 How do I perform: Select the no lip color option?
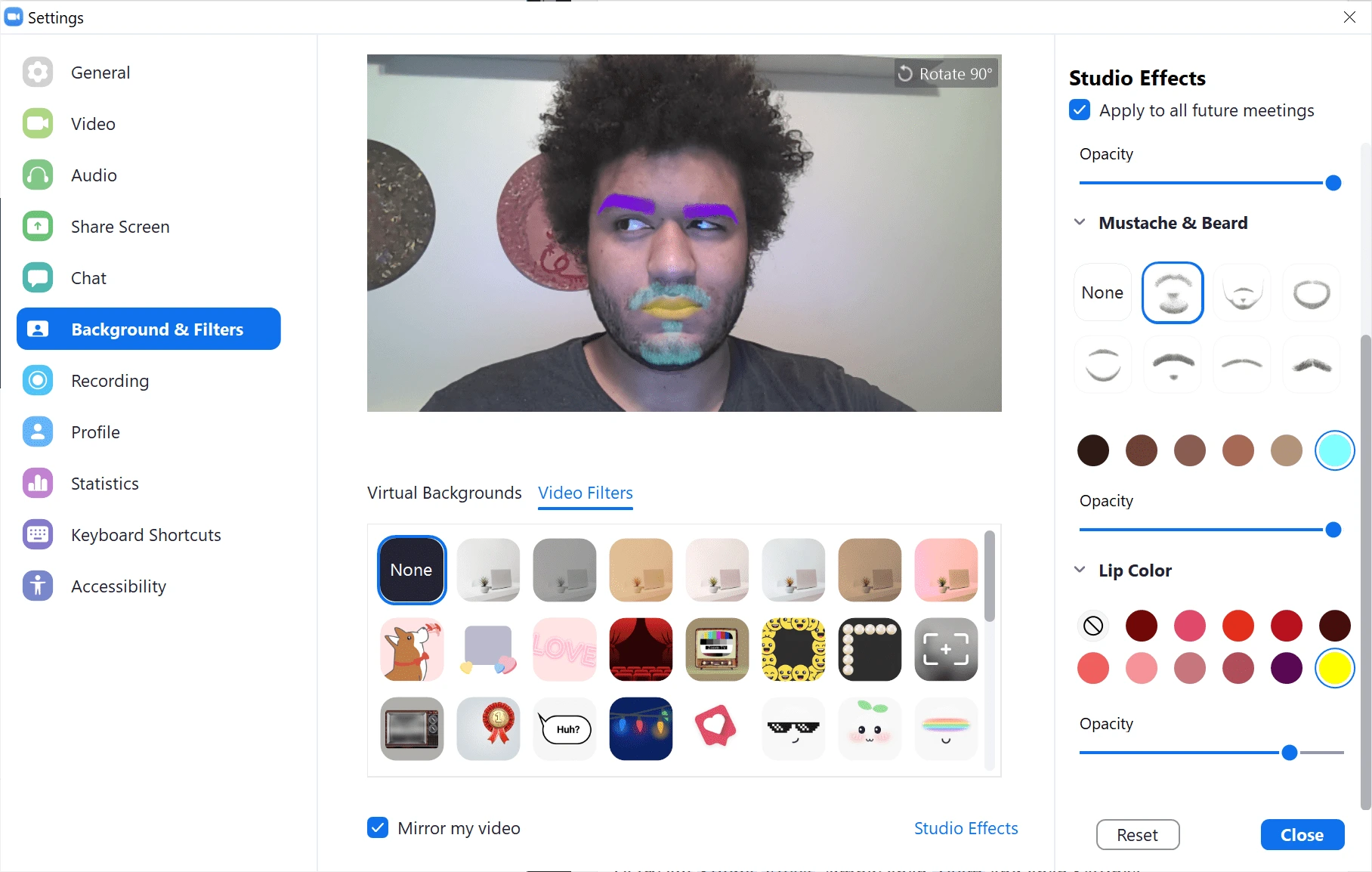(x=1093, y=626)
